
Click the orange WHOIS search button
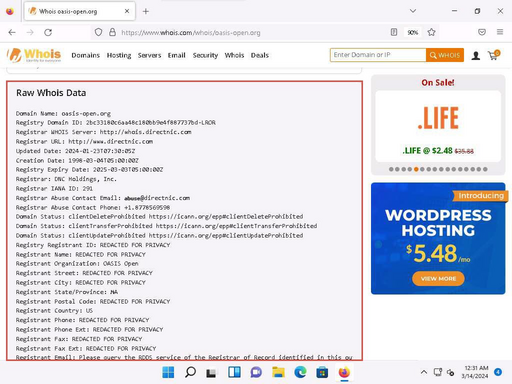pos(445,55)
